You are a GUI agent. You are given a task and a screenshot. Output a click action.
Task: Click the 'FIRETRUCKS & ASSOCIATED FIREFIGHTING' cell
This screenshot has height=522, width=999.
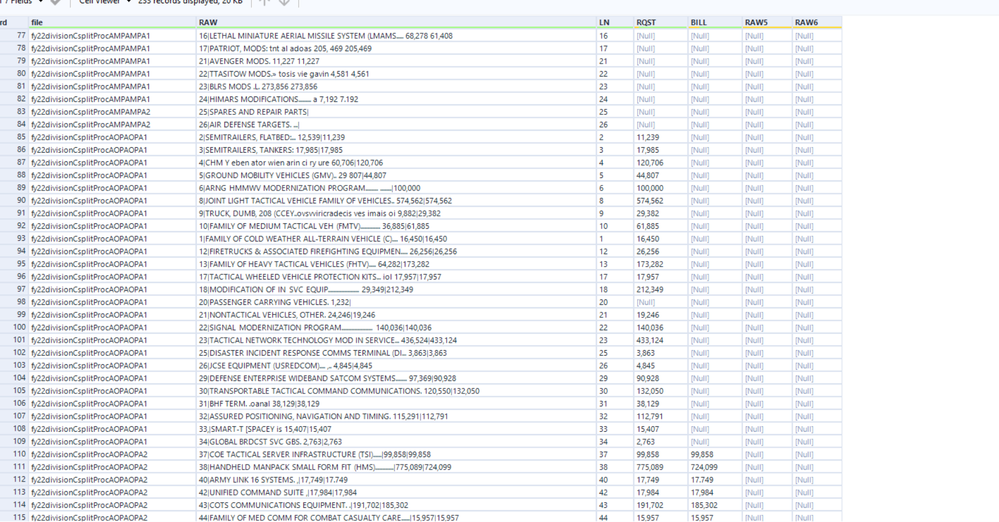tap(396, 251)
